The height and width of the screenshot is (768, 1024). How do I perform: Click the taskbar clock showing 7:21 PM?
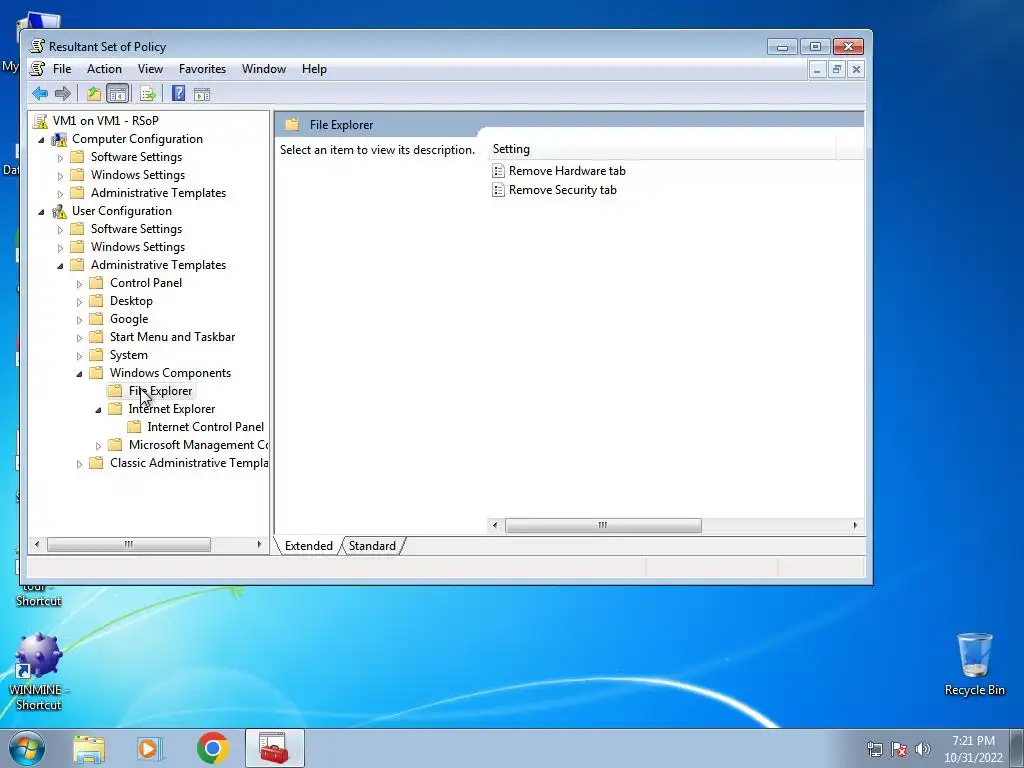(x=973, y=748)
